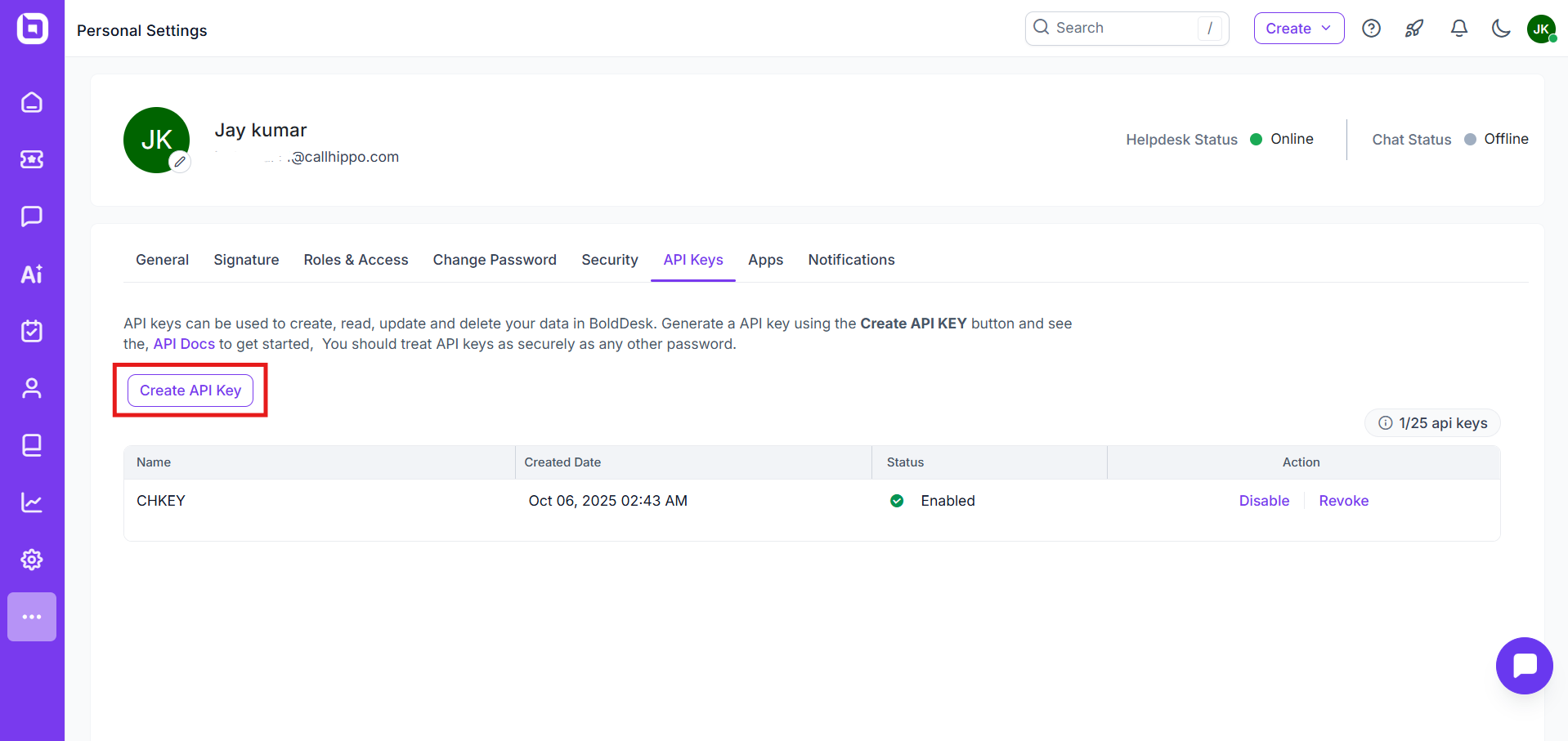Viewport: 1568px width, 741px height.
Task: Open the Notifications tab
Action: pos(851,260)
